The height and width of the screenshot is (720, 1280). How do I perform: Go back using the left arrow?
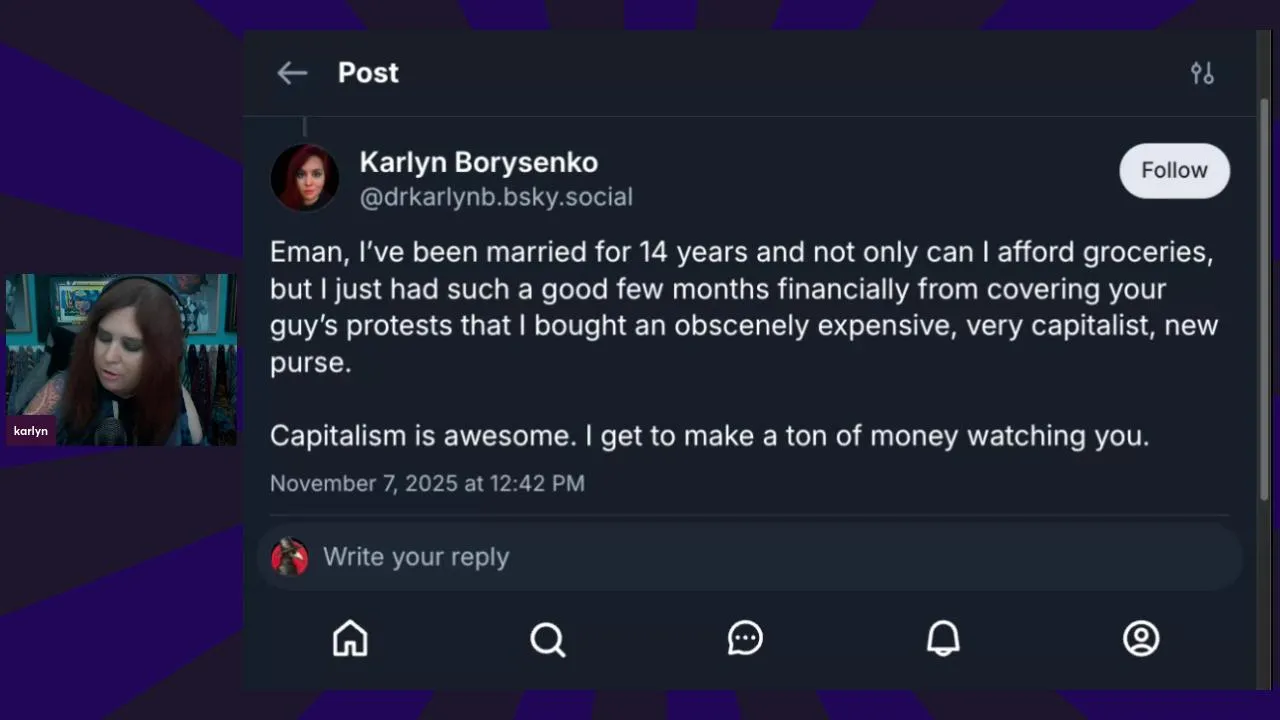click(x=292, y=73)
